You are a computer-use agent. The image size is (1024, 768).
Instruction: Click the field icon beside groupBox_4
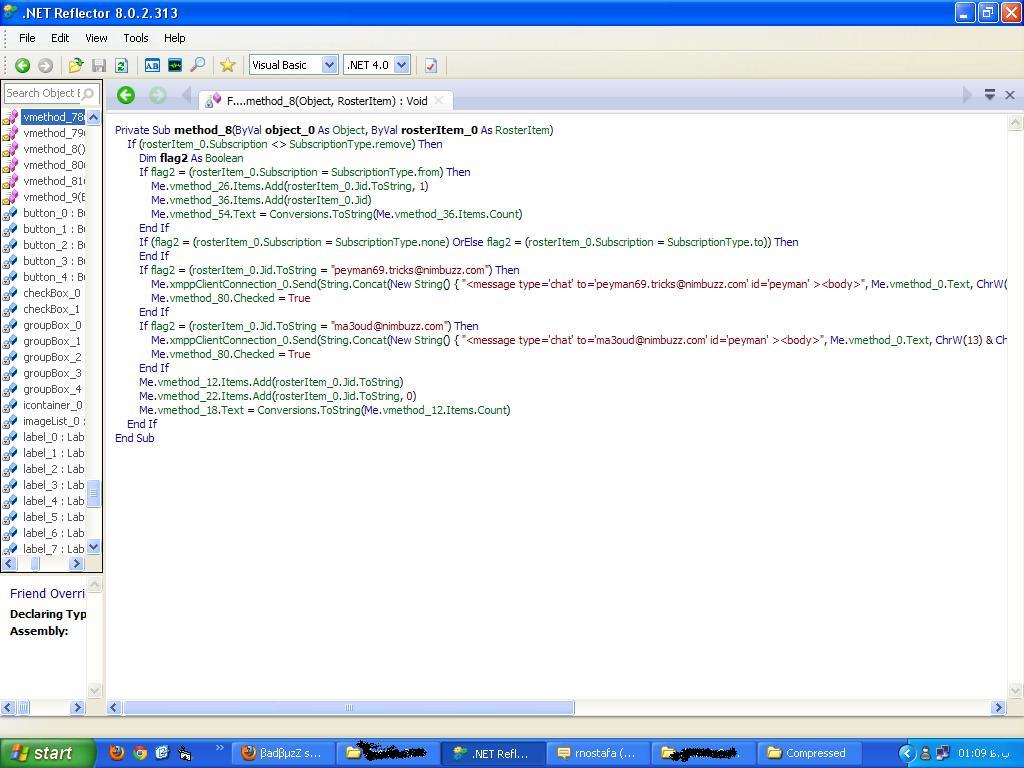click(x=10, y=389)
